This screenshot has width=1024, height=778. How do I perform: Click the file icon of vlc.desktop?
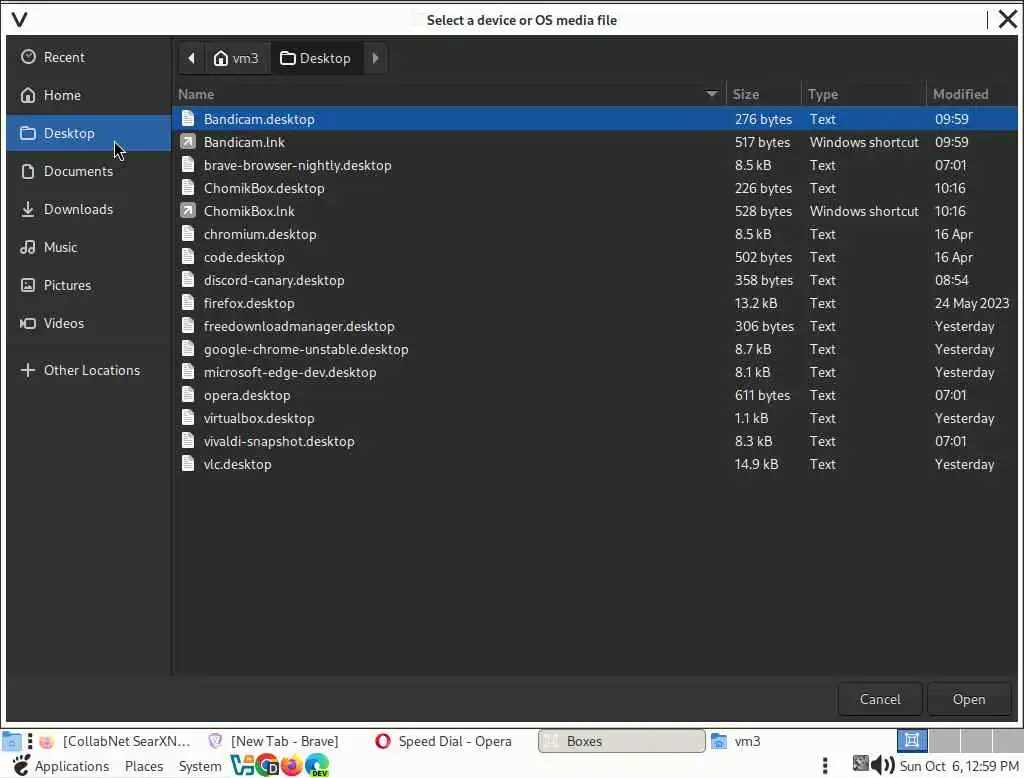pyautogui.click(x=188, y=464)
